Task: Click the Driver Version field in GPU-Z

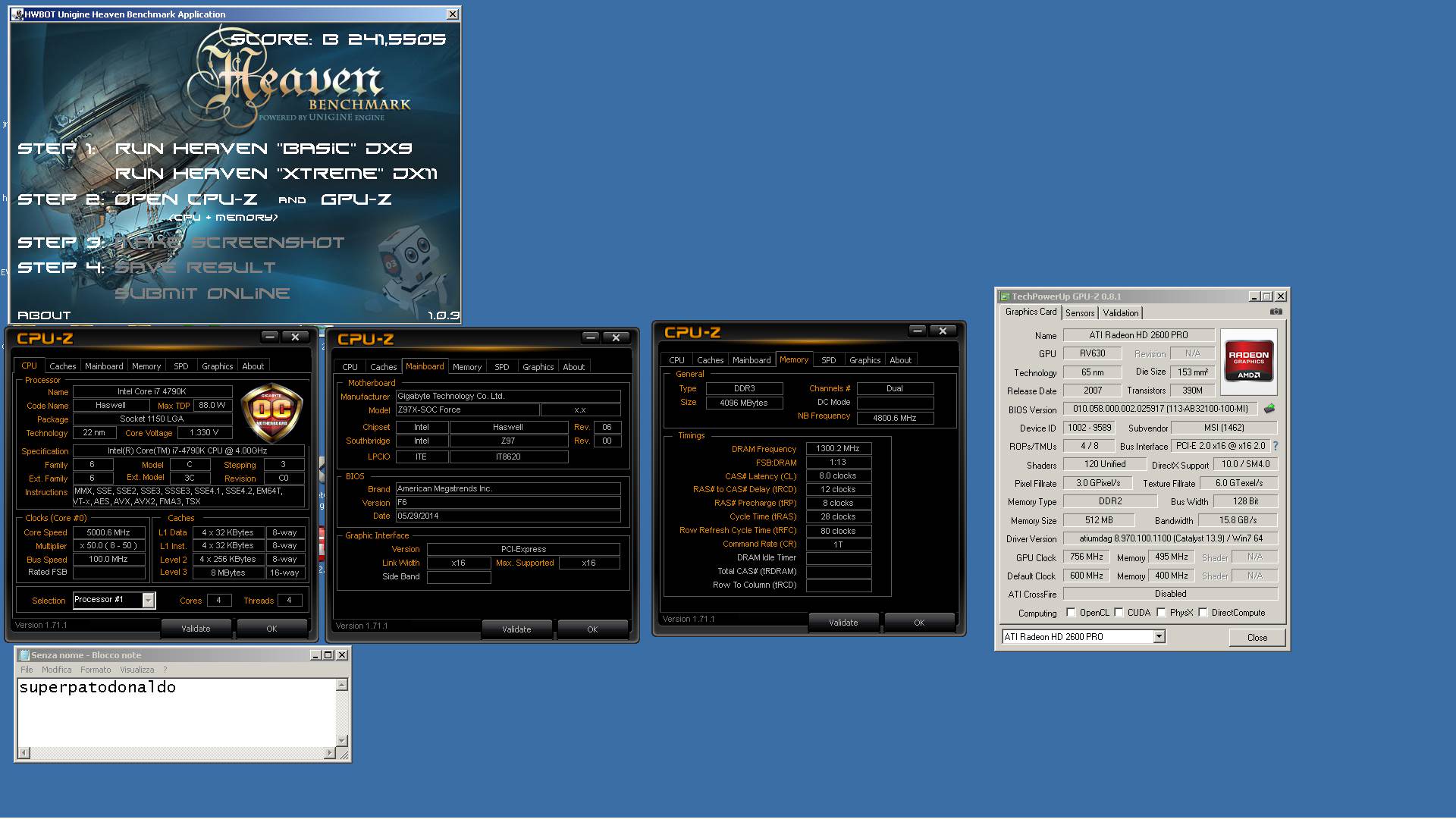Action: tap(1170, 538)
